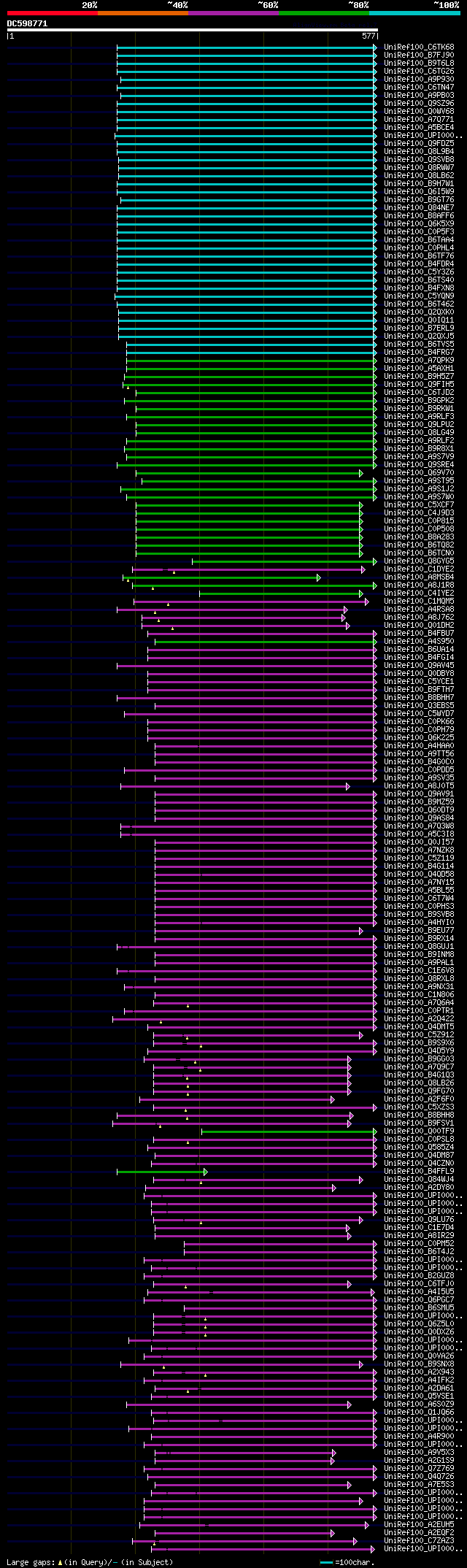Viewport: 467px width, 1568px height.
Task: Click label UniRef100_A7Q771
Action: point(419,119)
